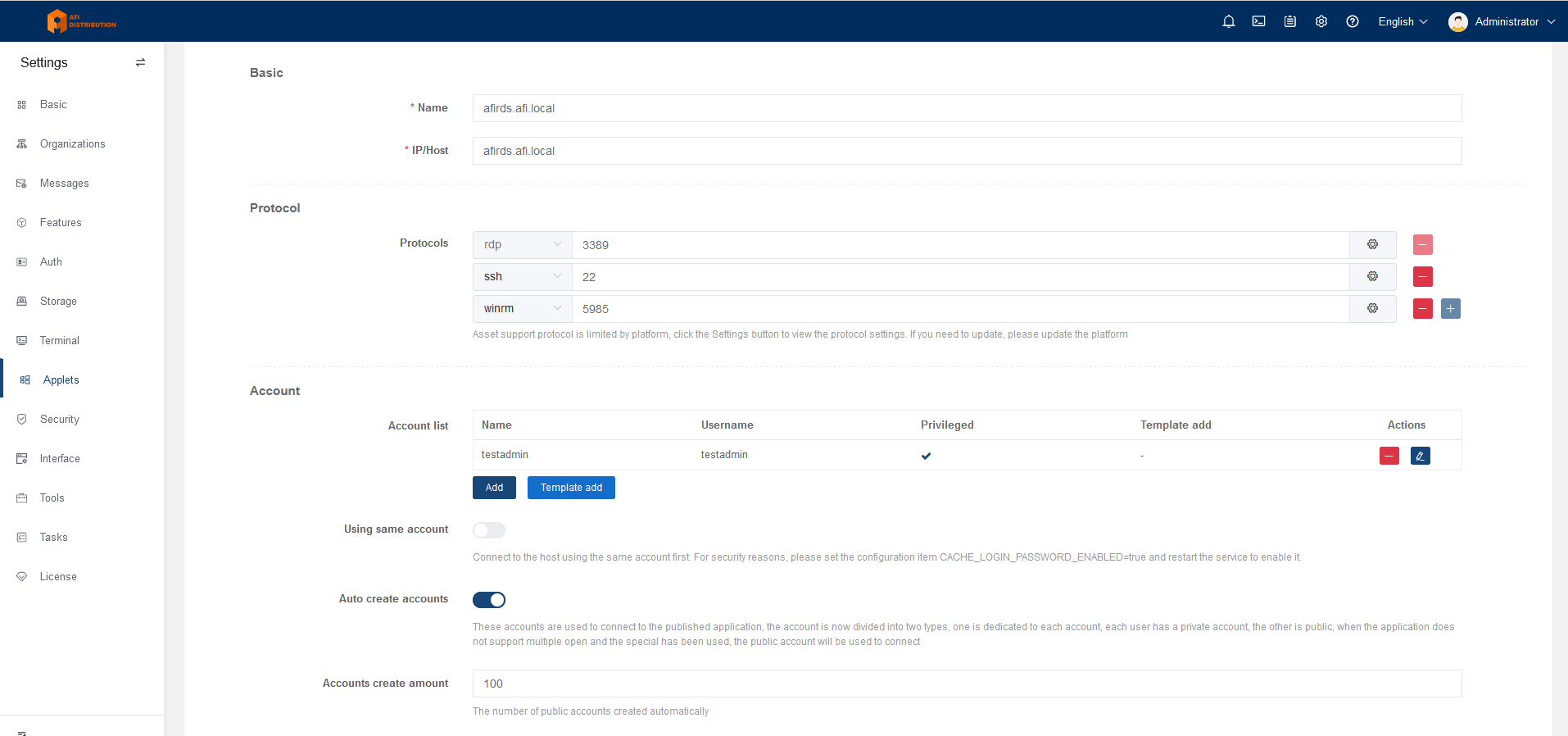Image resolution: width=1568 pixels, height=736 pixels.
Task: Open Security settings
Action: [82, 419]
